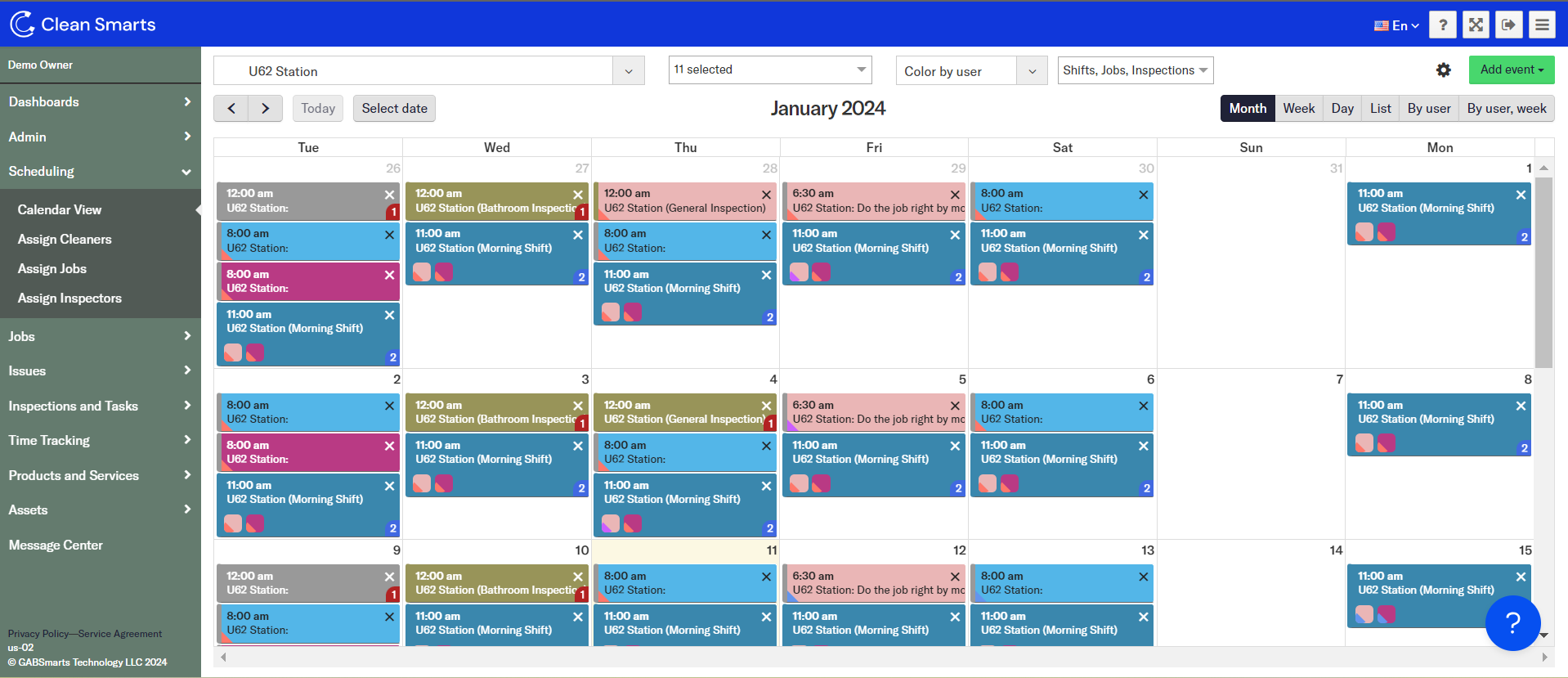1568x678 pixels.
Task: Click the pink user swatch on Monday 1 shift
Action: (x=1364, y=233)
